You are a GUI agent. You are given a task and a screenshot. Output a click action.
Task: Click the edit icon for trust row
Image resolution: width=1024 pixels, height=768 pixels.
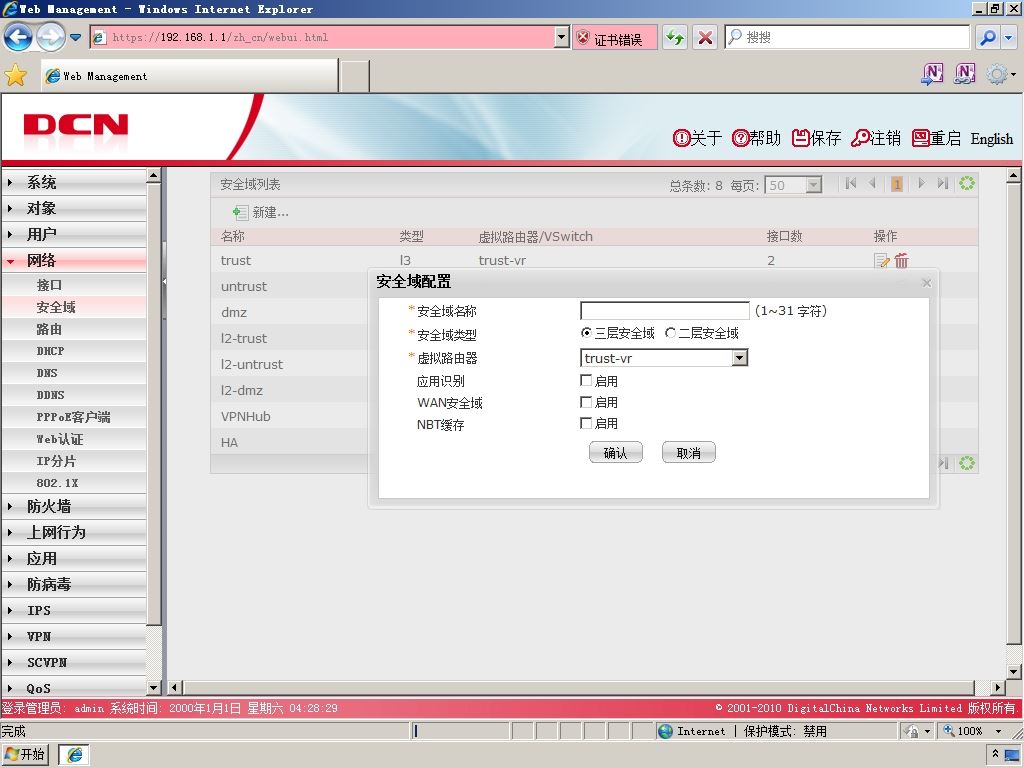[882, 261]
